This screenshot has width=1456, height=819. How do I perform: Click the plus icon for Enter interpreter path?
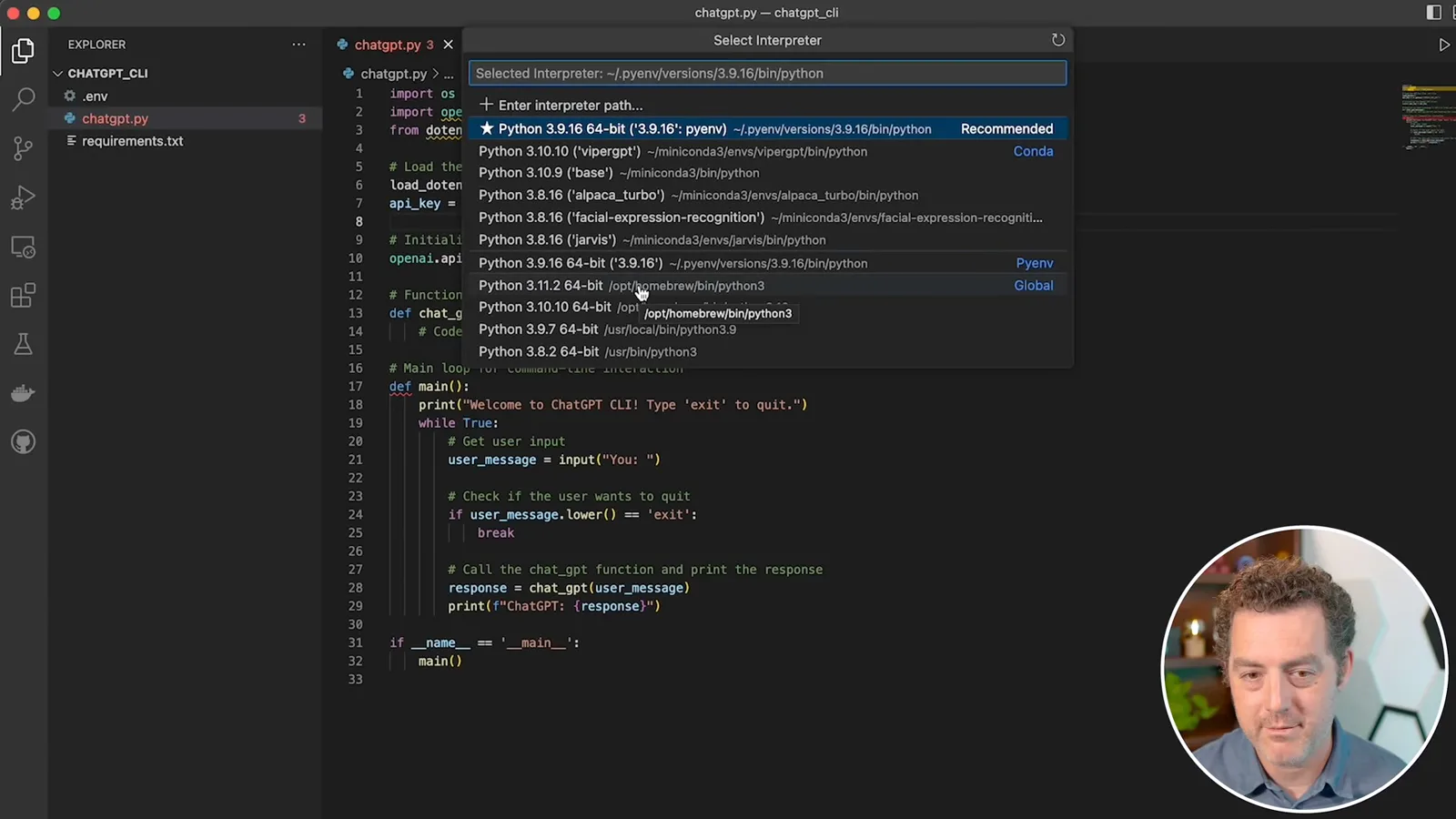coord(486,105)
